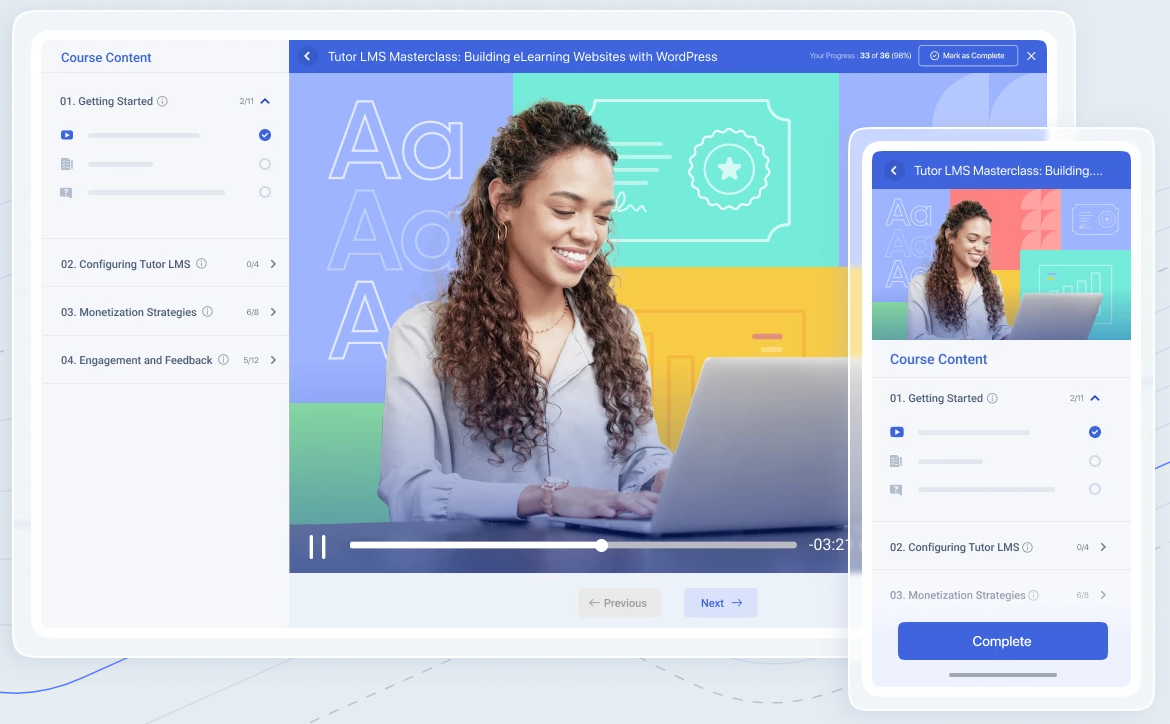Click the 2/11 count in desktop sidebar
The image size is (1170, 724).
click(246, 101)
